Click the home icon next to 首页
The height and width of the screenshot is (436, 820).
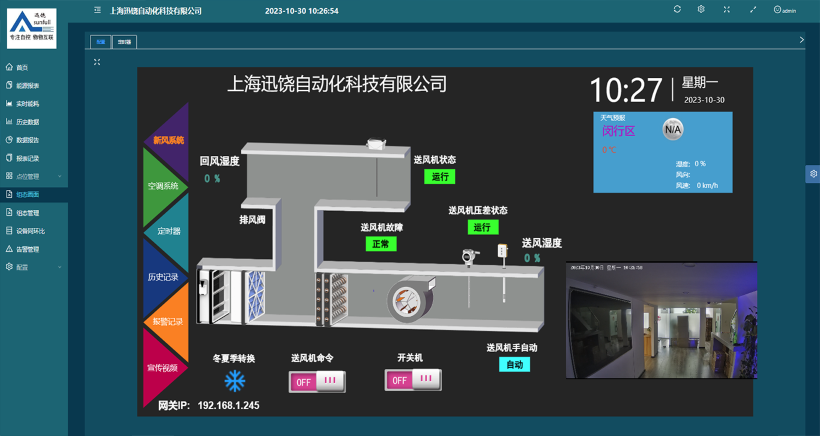tap(9, 67)
